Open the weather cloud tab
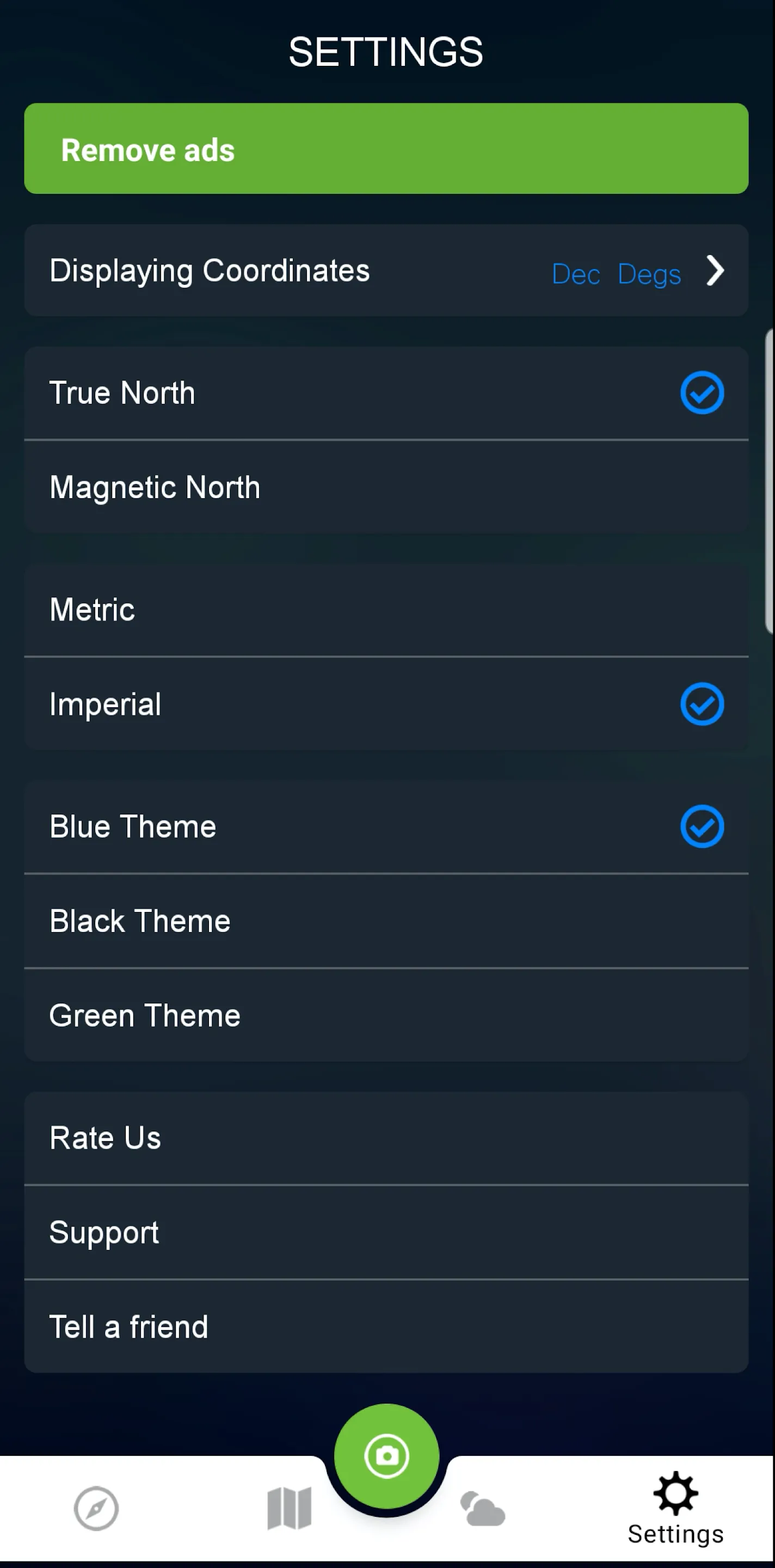775x1568 pixels. [482, 1510]
